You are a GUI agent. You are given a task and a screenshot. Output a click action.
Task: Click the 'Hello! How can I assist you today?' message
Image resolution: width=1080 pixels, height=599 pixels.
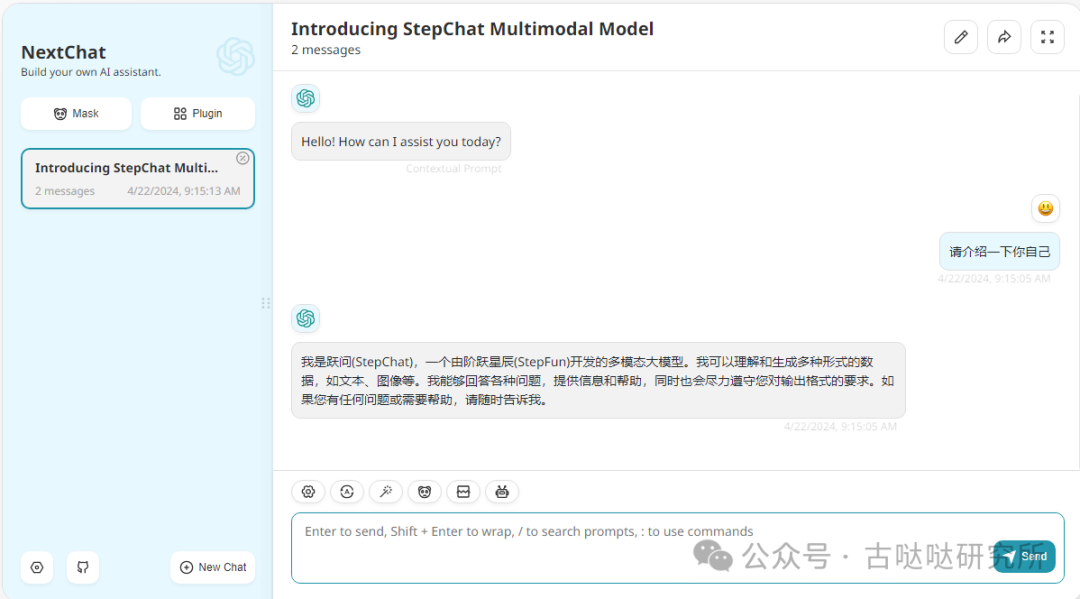coord(401,142)
